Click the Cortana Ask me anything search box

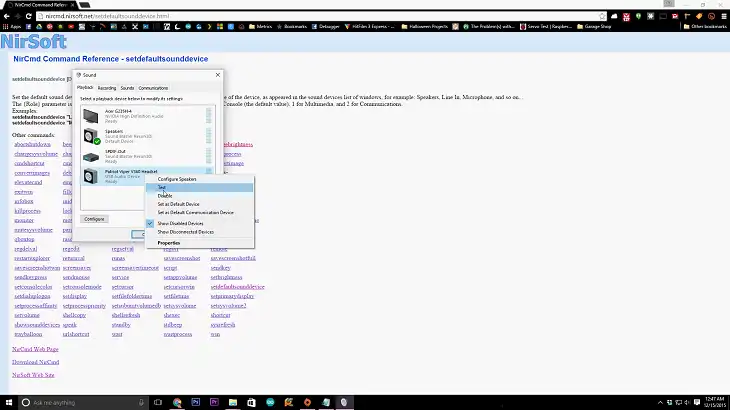coord(84,402)
